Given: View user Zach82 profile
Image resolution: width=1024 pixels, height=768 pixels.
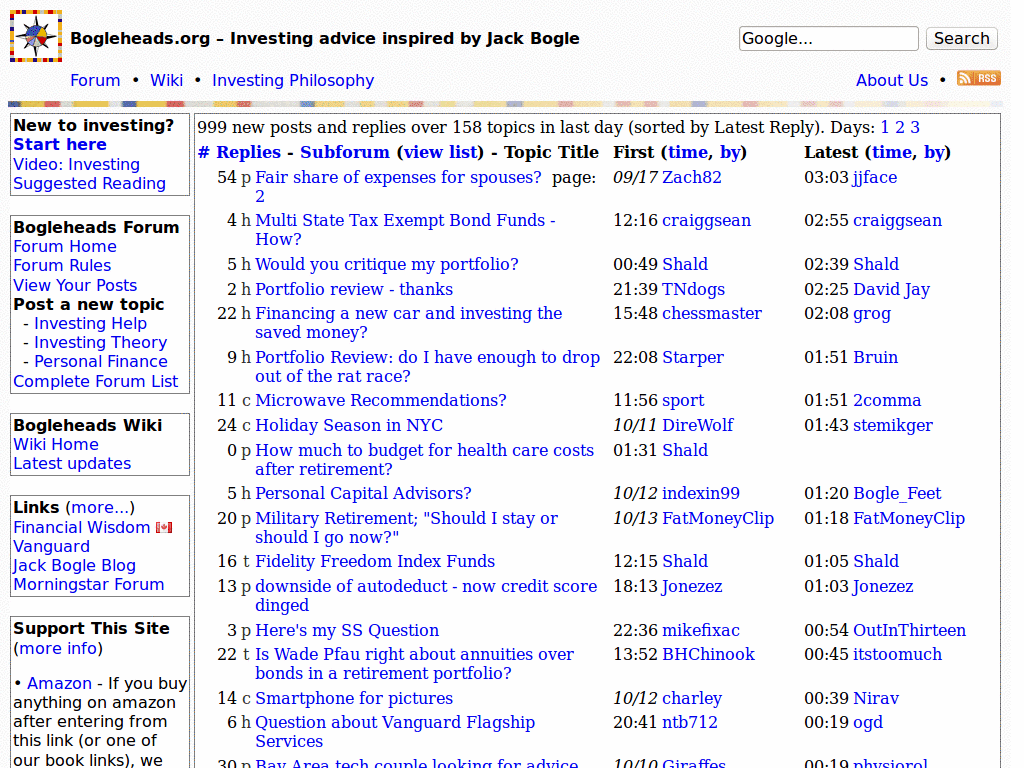Looking at the screenshot, I should [x=692, y=177].
